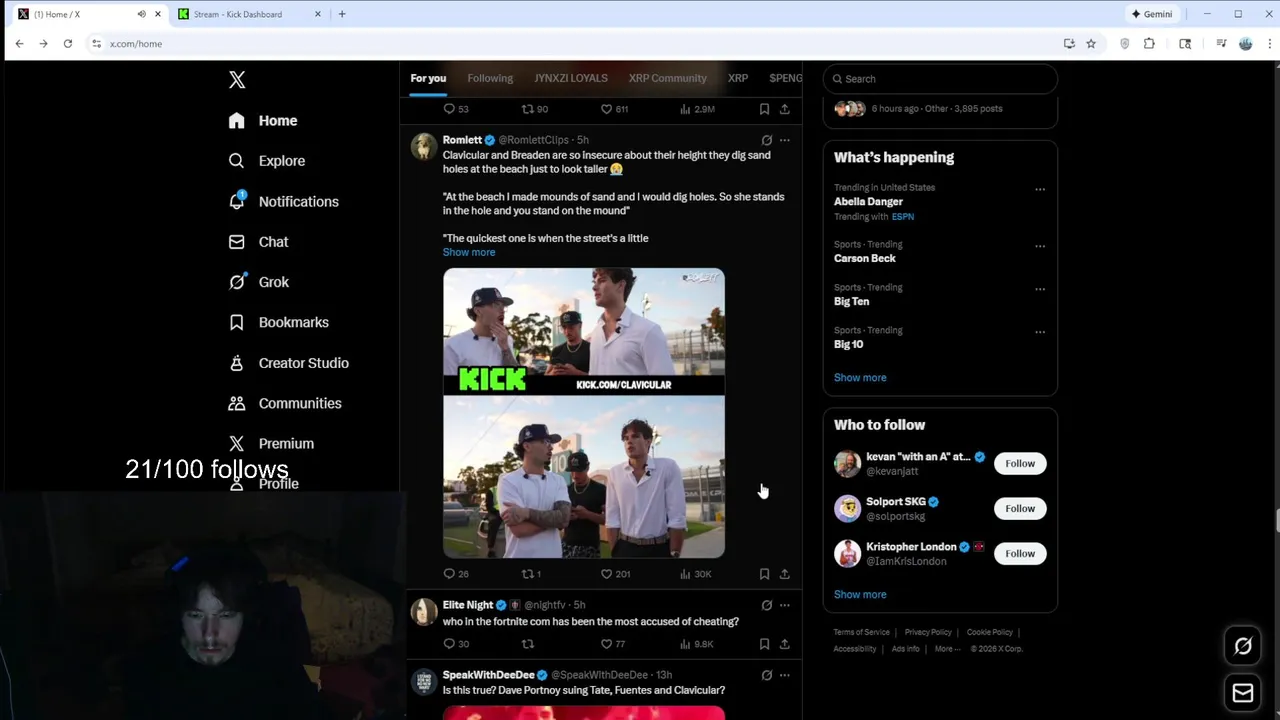Open the Creator Studio icon
This screenshot has height=720, width=1280.
coord(236,363)
